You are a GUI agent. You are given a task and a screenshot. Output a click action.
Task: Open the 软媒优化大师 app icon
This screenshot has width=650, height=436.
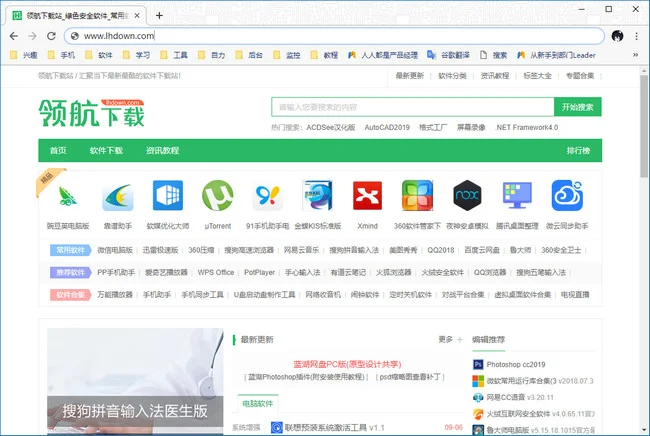pos(167,195)
